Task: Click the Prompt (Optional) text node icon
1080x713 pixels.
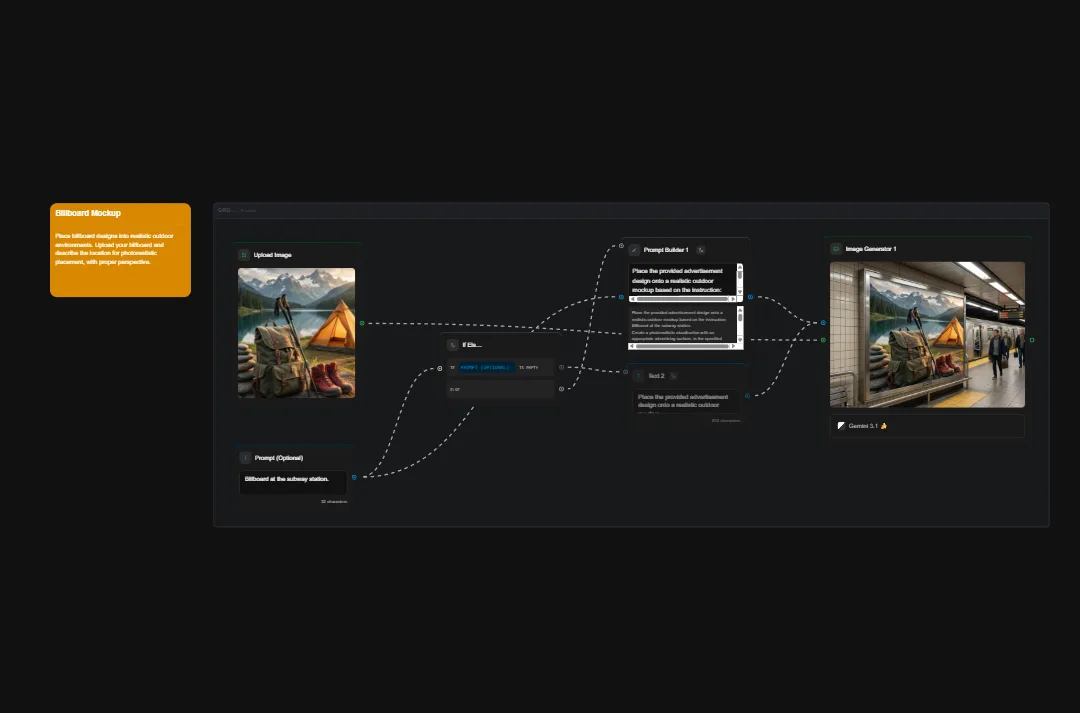Action: tap(245, 458)
